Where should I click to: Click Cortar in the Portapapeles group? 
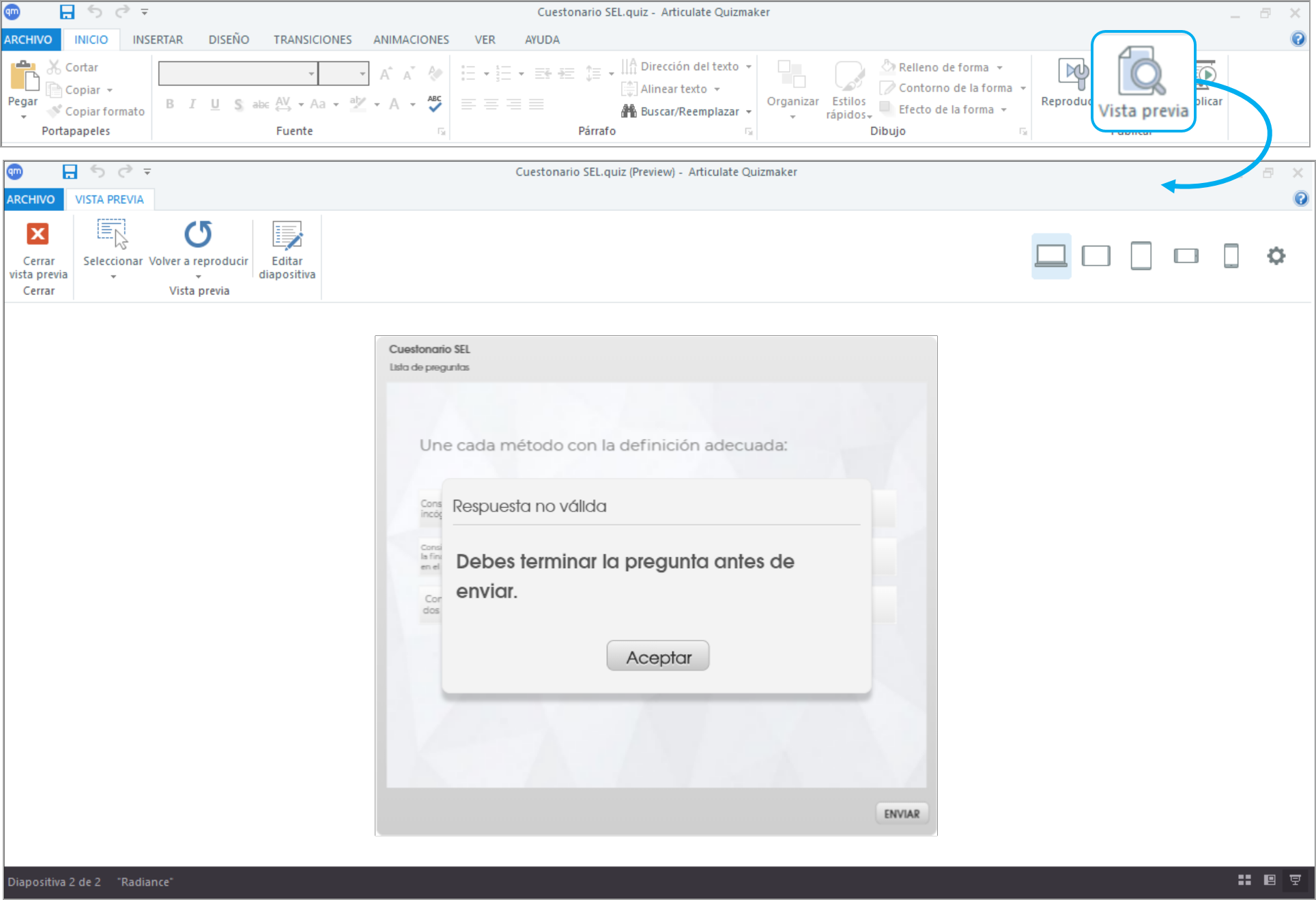click(x=73, y=68)
